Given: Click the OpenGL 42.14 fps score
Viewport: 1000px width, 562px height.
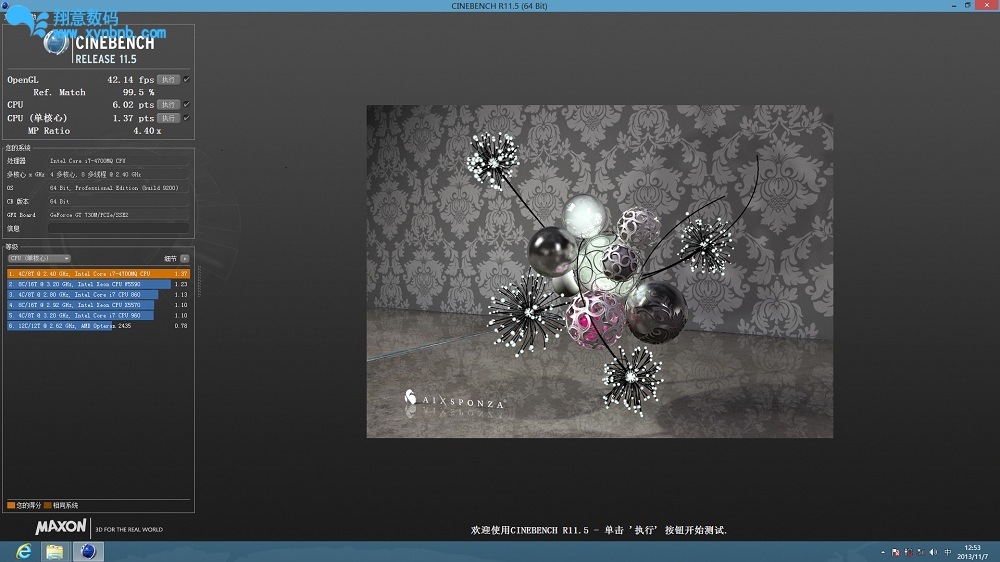Looking at the screenshot, I should (x=130, y=80).
